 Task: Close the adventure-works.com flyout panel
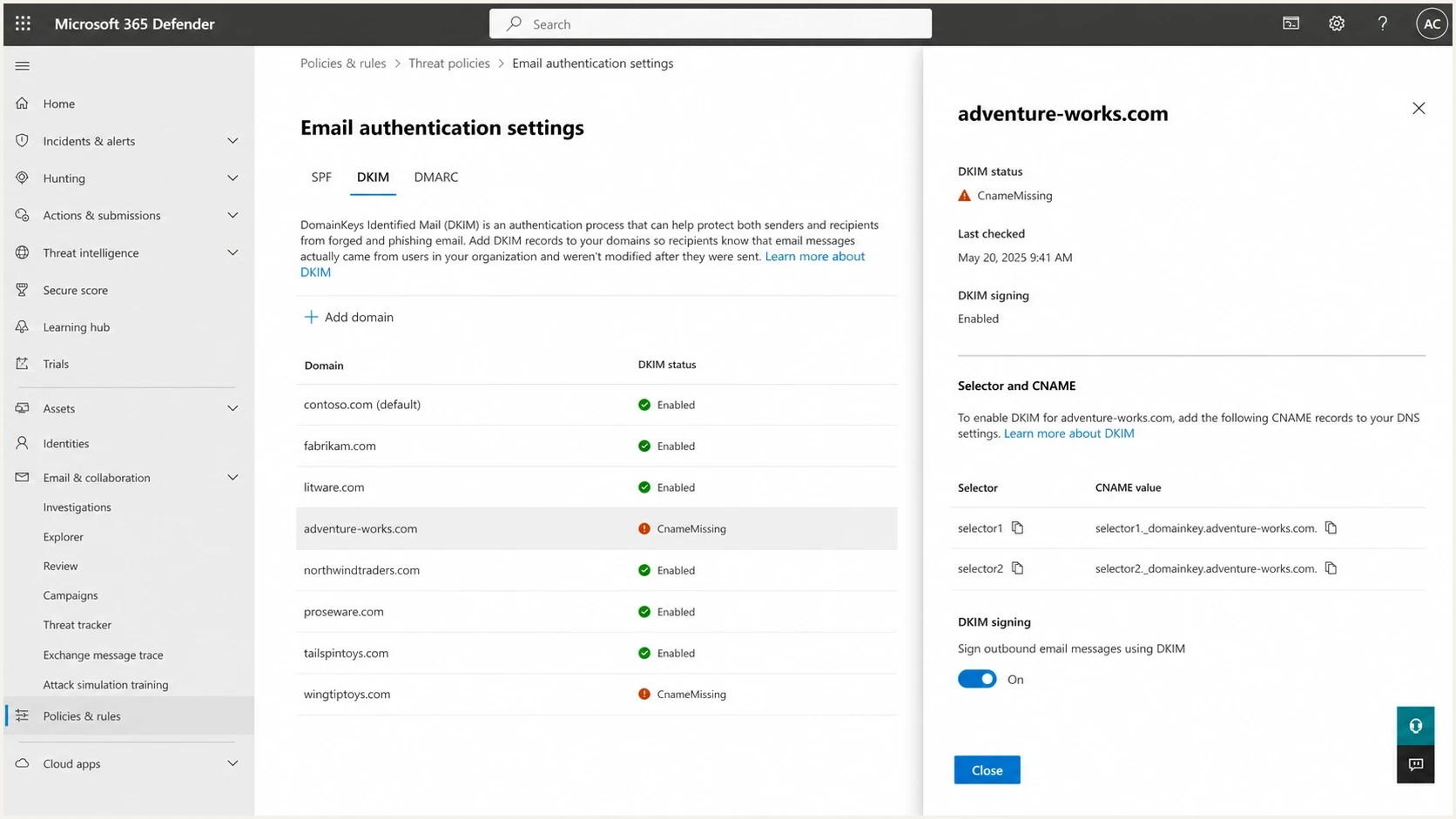coord(1419,108)
